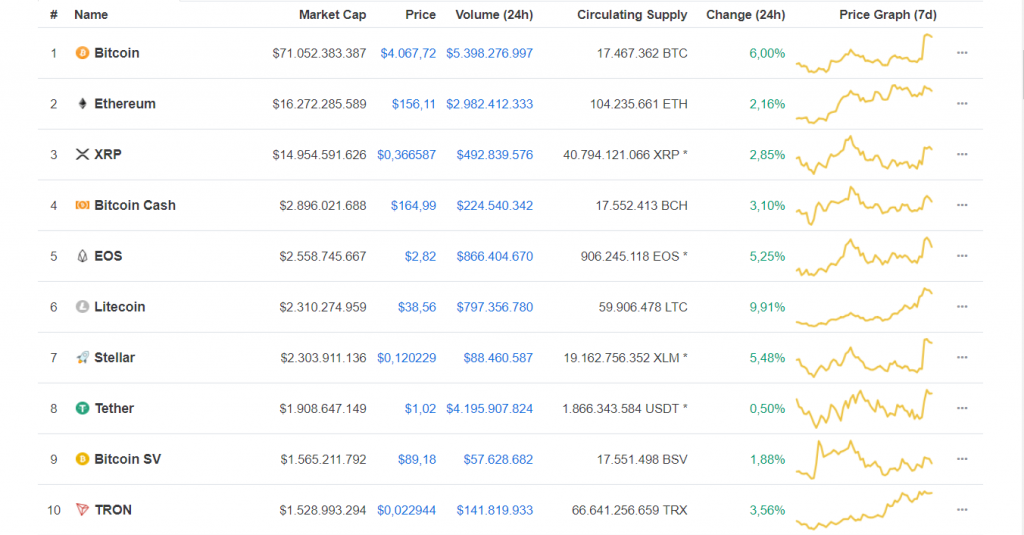The height and width of the screenshot is (535, 1024).
Task: Click TRON's 7-day price graph
Action: click(x=865, y=510)
